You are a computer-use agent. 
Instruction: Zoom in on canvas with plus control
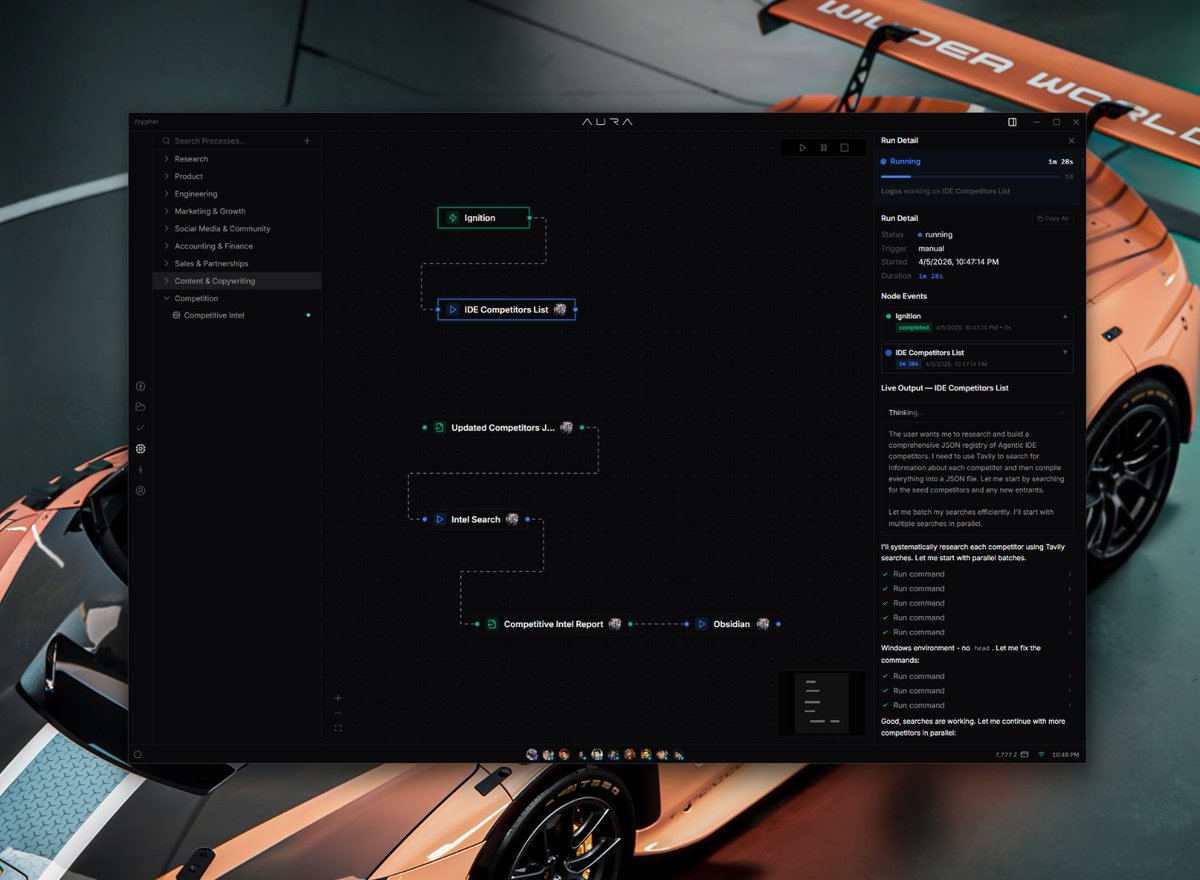tap(338, 698)
